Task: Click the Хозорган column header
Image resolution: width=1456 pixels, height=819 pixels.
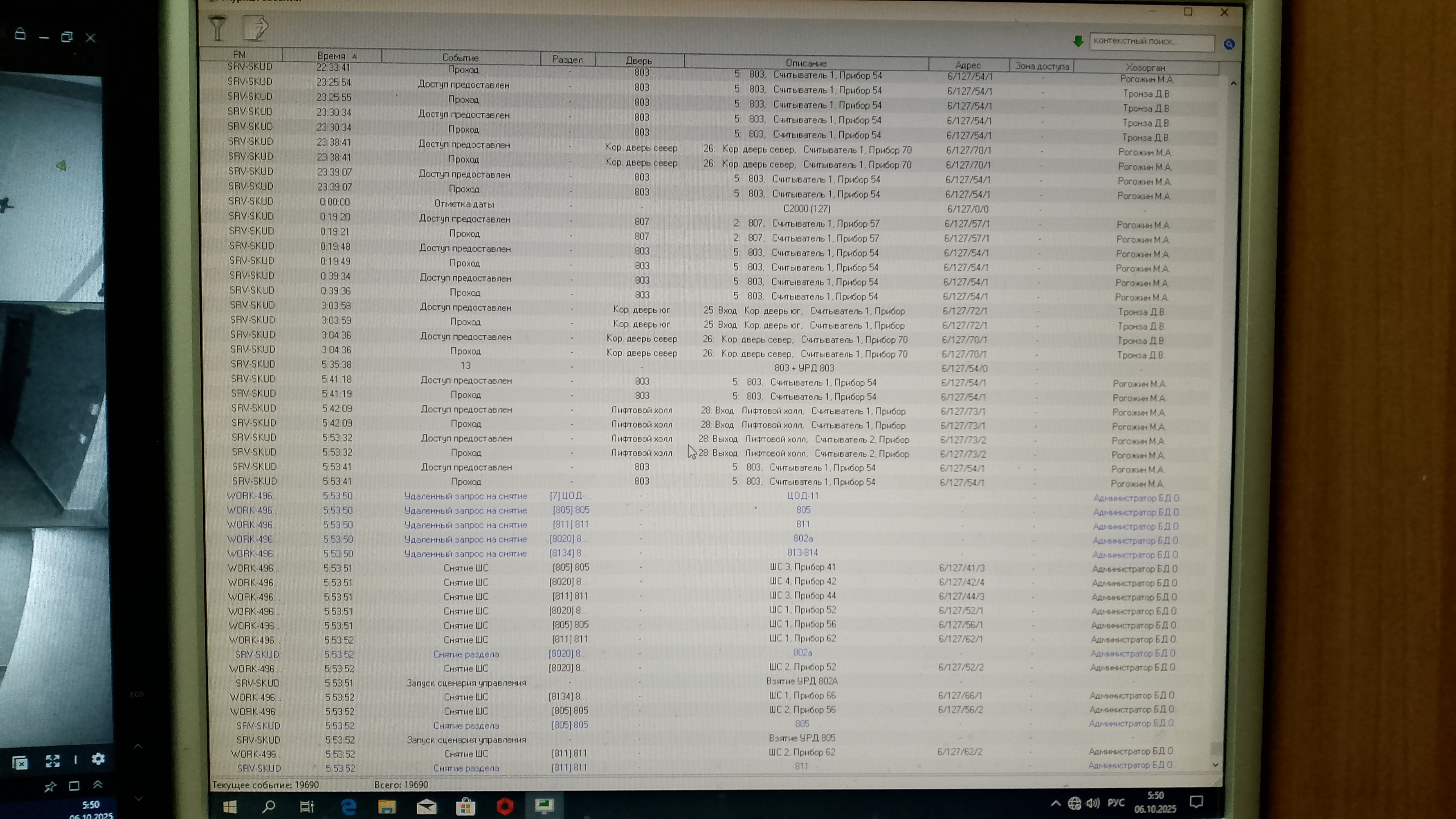Action: [1145, 68]
